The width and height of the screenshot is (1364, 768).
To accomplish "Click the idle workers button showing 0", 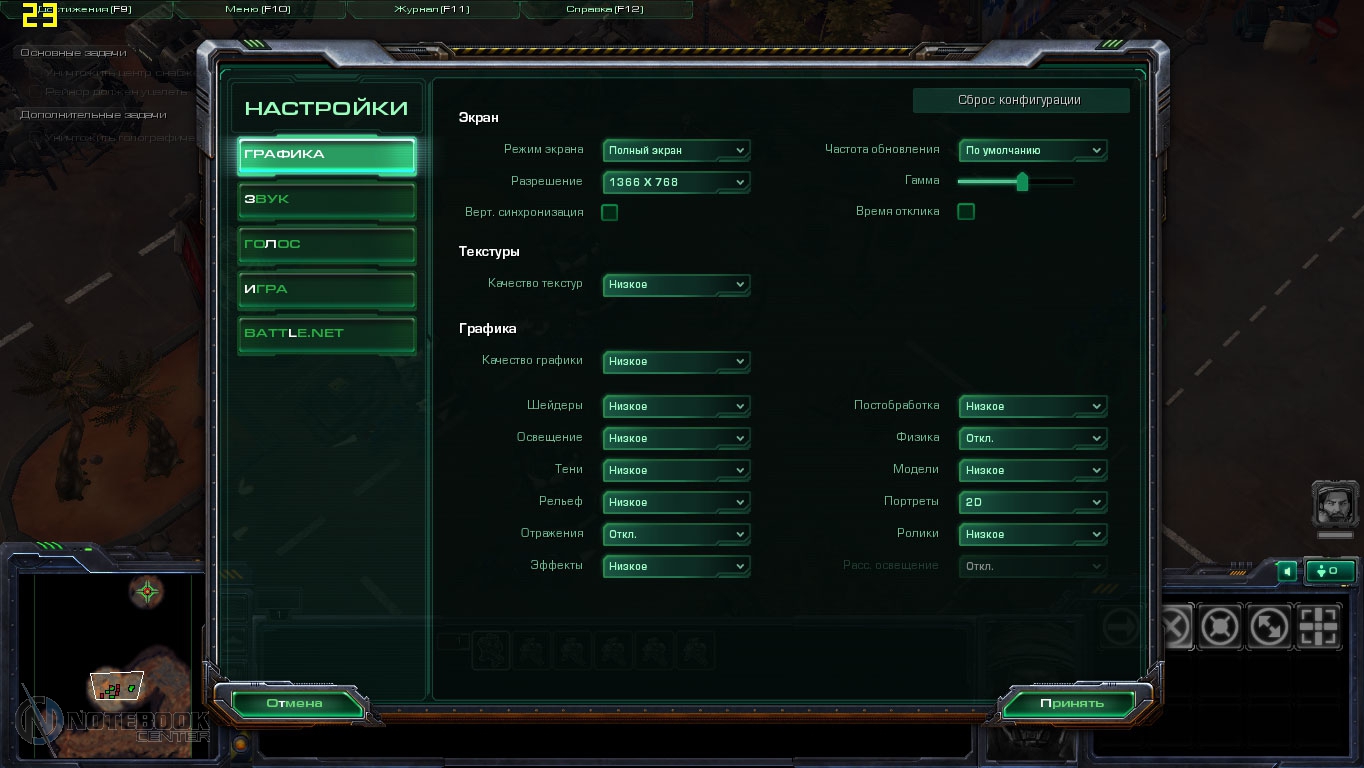I will point(1331,571).
